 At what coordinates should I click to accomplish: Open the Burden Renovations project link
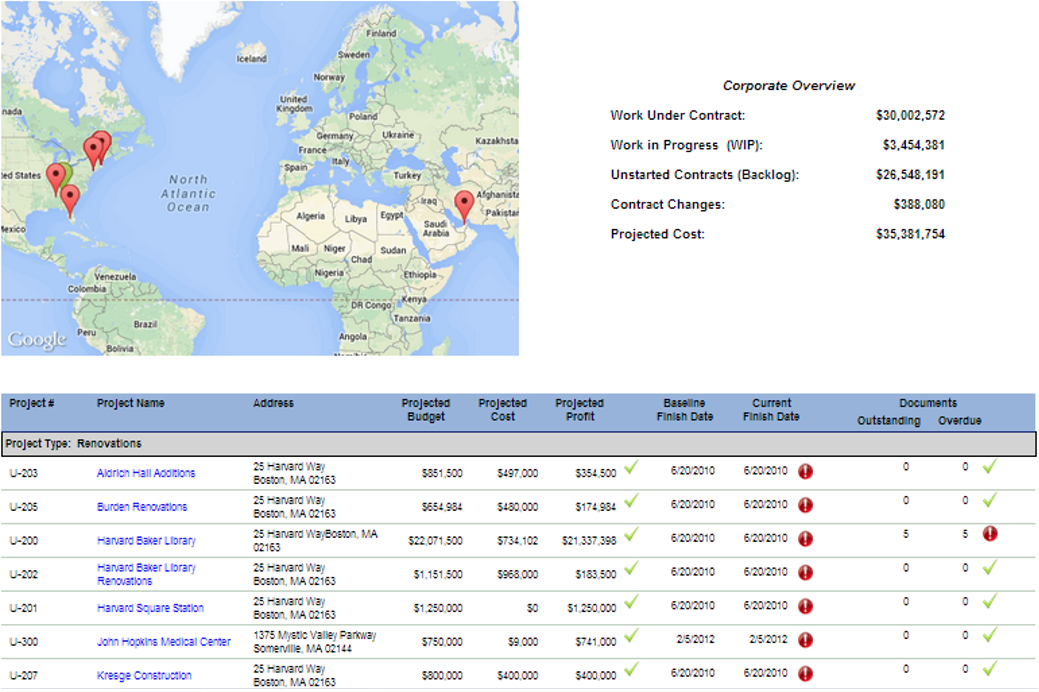tap(142, 507)
